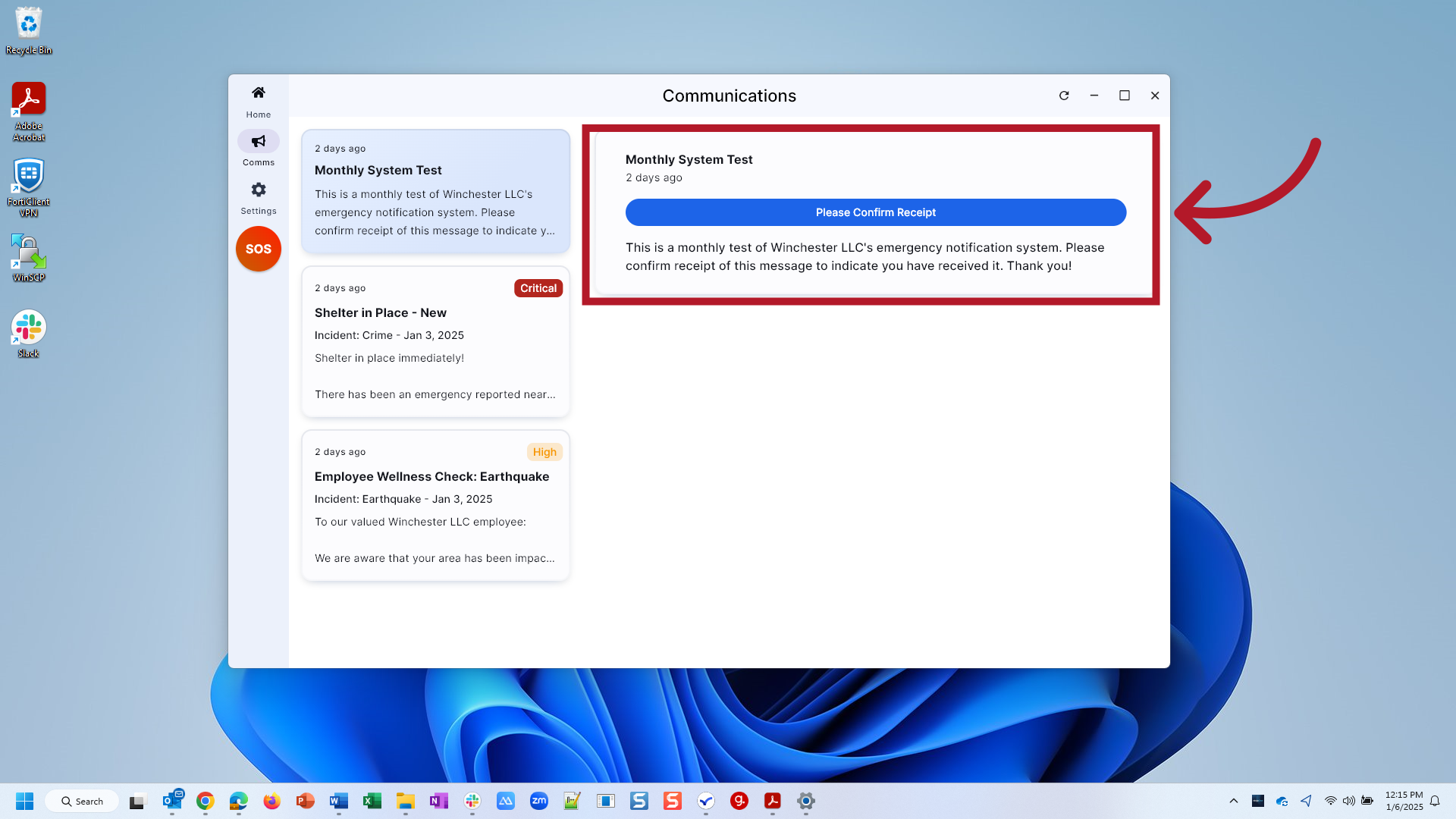Open Slack from the taskbar
The height and width of the screenshot is (819, 1456).
tap(472, 801)
